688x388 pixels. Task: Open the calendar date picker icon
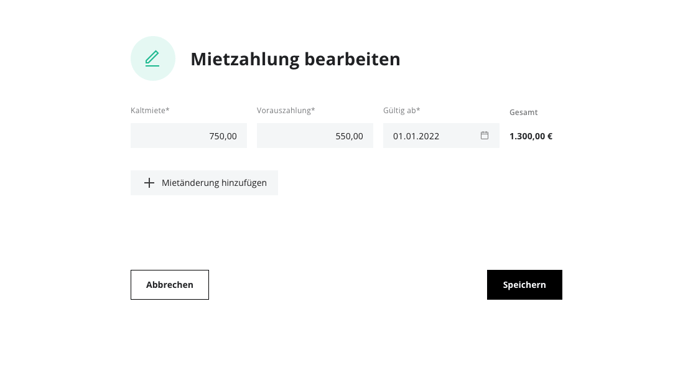coord(484,136)
